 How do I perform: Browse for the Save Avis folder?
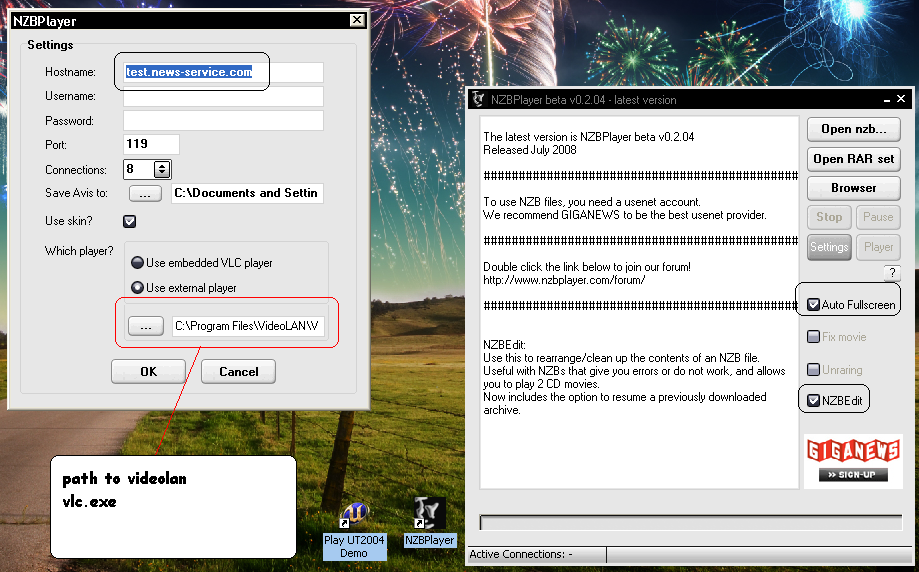click(144, 193)
